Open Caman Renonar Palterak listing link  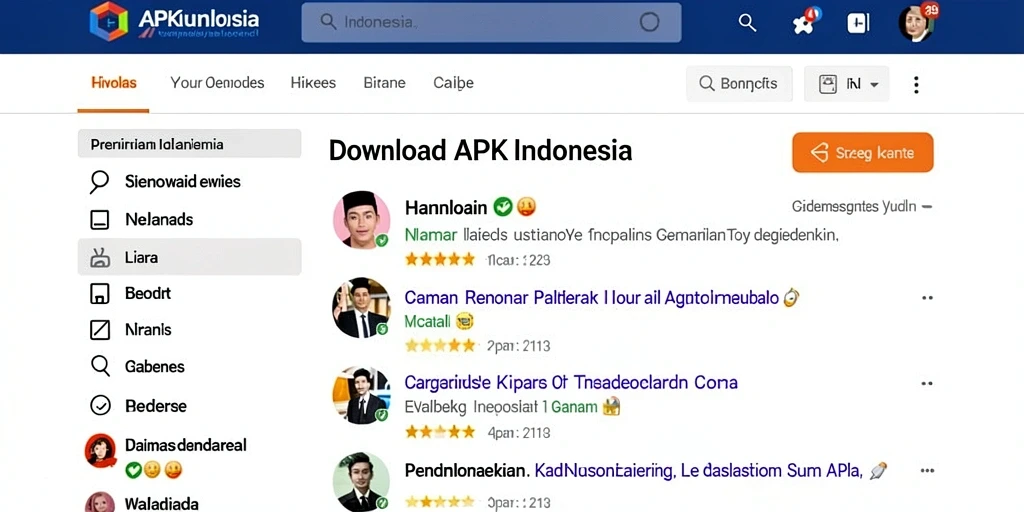click(x=592, y=298)
